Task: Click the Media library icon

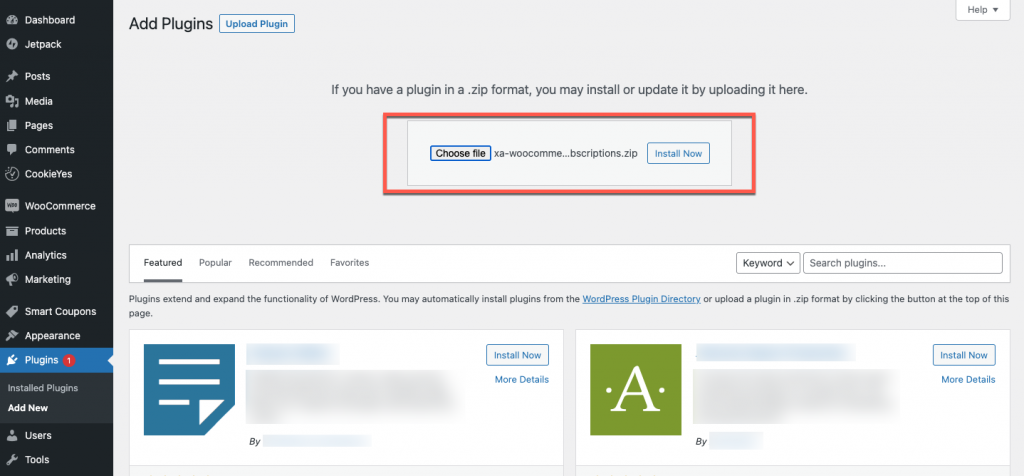Action: click(x=12, y=101)
